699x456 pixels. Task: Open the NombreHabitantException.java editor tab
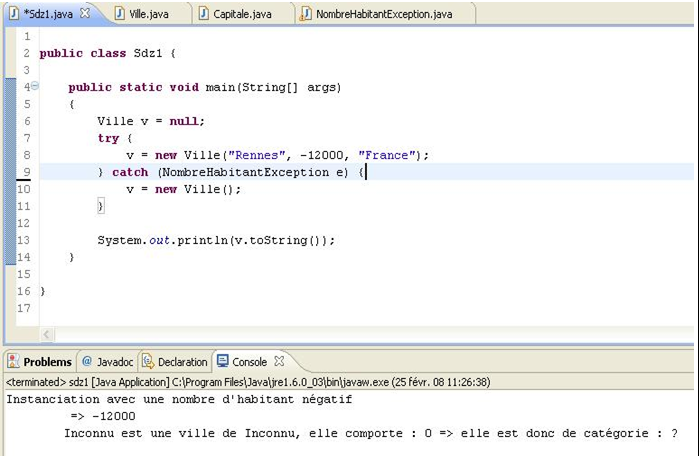pos(384,14)
